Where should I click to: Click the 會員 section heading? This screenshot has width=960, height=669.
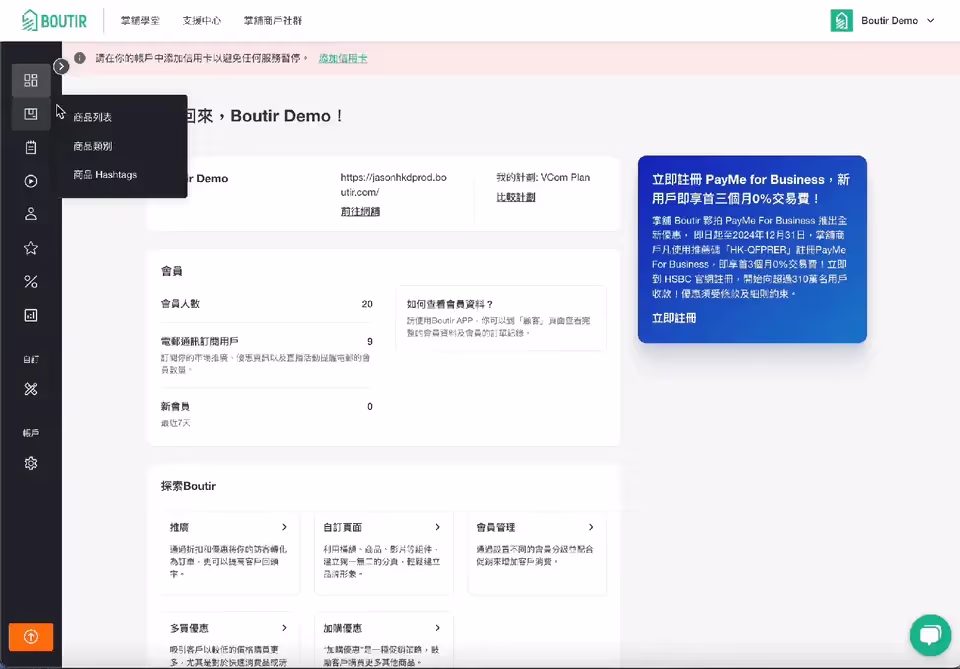click(x=171, y=271)
